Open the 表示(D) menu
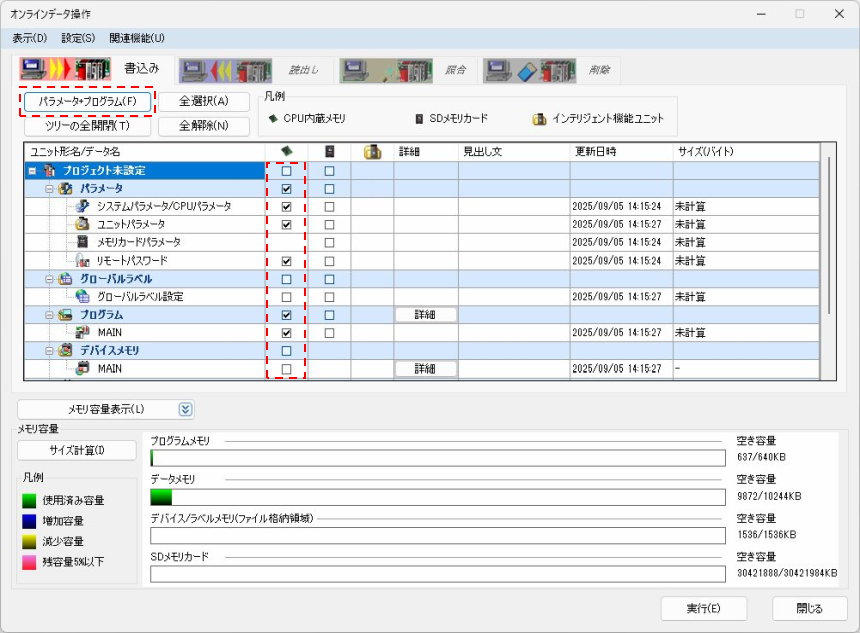This screenshot has width=860, height=633. [x=29, y=38]
